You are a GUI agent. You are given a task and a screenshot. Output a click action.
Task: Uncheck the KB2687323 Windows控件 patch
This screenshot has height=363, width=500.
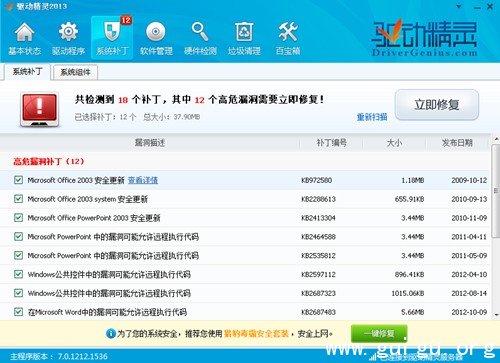tap(18, 293)
